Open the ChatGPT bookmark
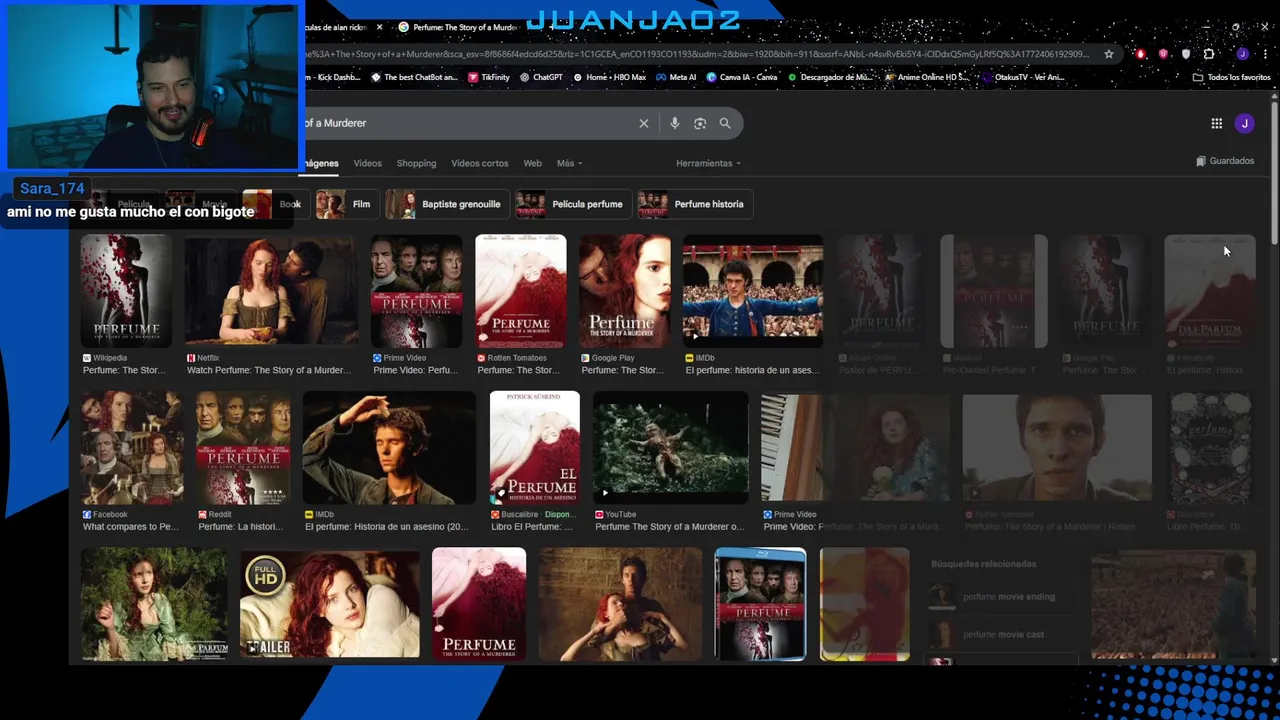 click(541, 77)
